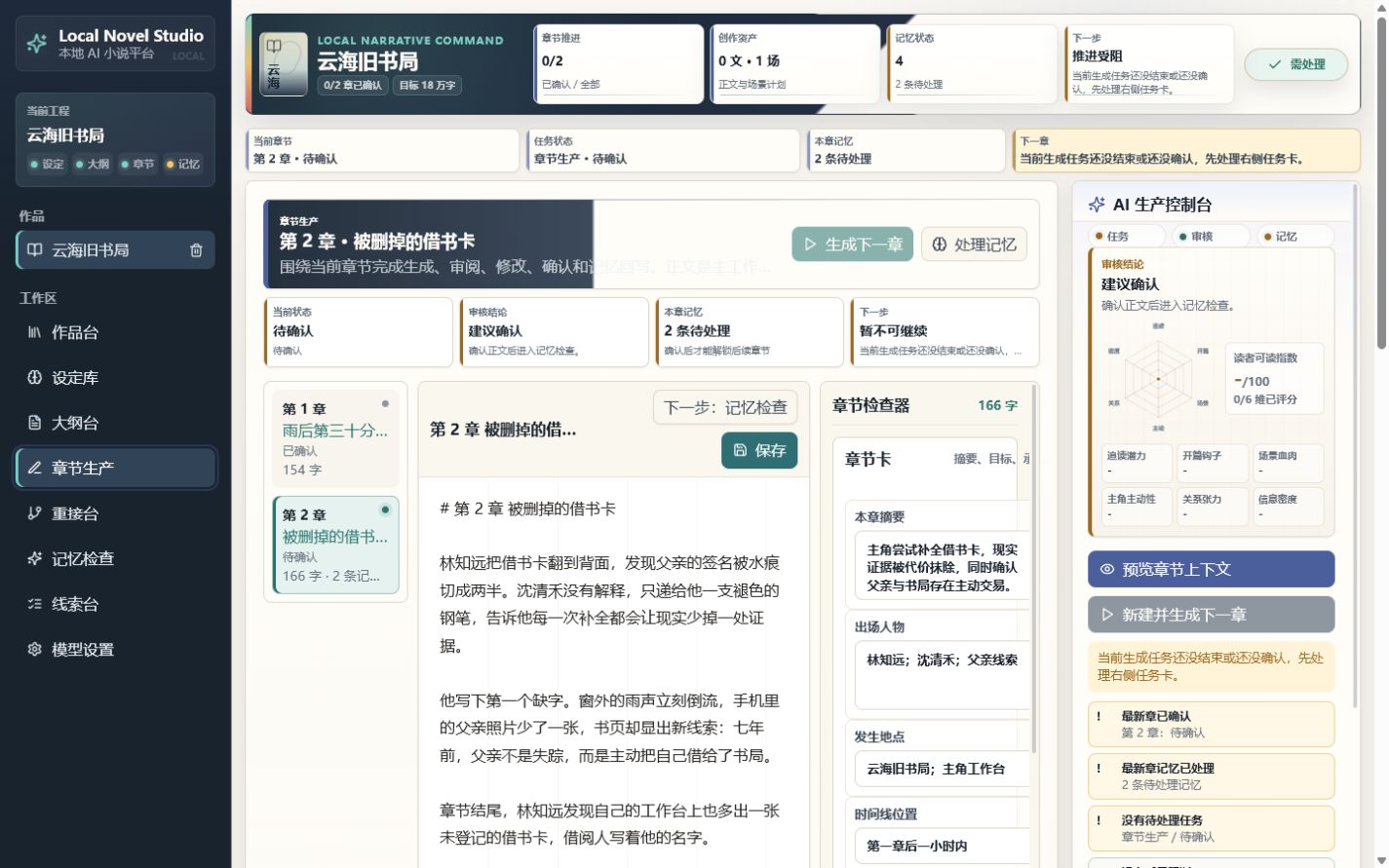Click the main page vertical scrollbar
This screenshot has height=868, width=1389.
[x=1380, y=185]
